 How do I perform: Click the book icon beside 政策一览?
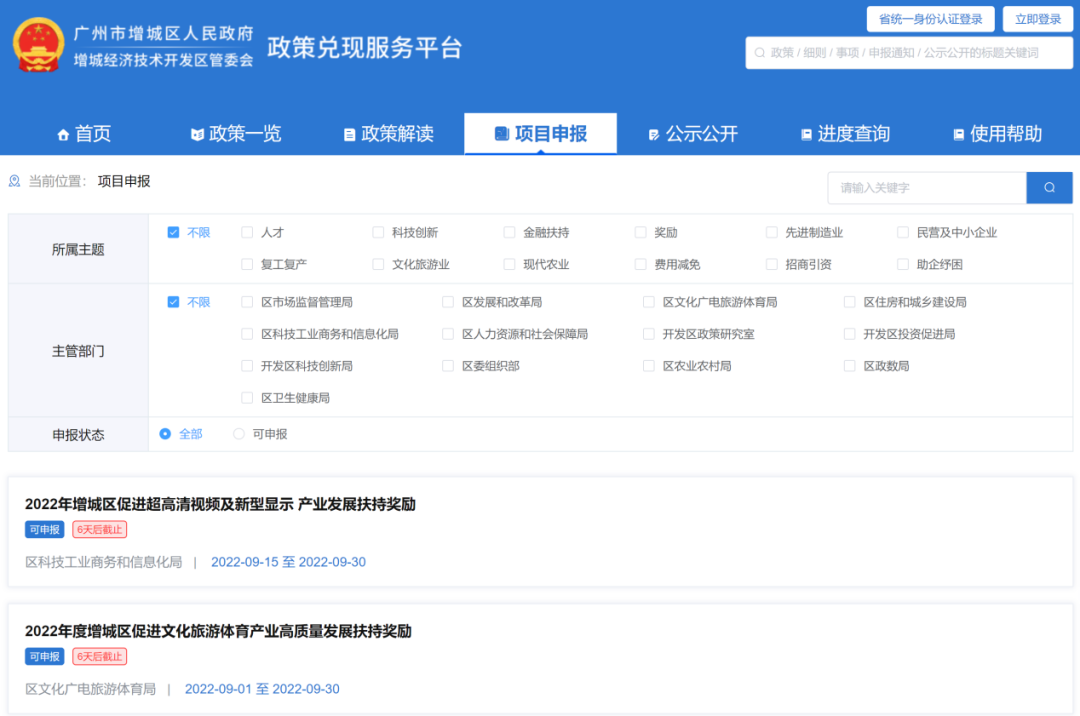197,135
